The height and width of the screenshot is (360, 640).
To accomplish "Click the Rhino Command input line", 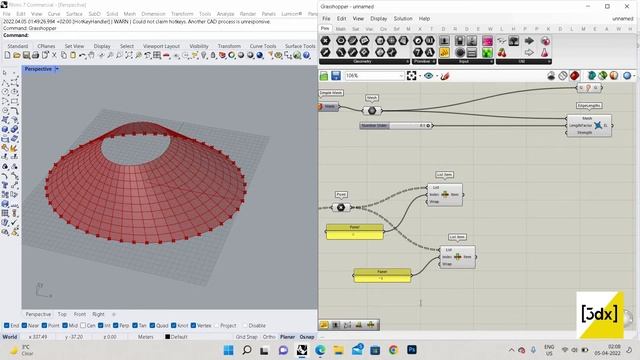I will click(x=159, y=35).
